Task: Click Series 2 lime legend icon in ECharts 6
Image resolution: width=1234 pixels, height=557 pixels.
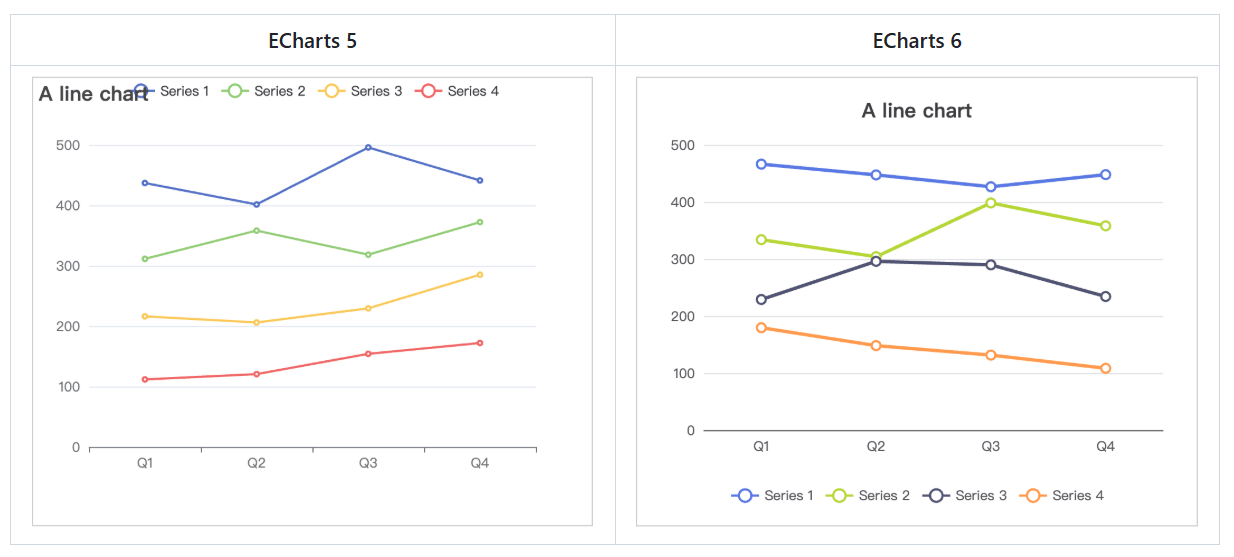Action: 839,495
